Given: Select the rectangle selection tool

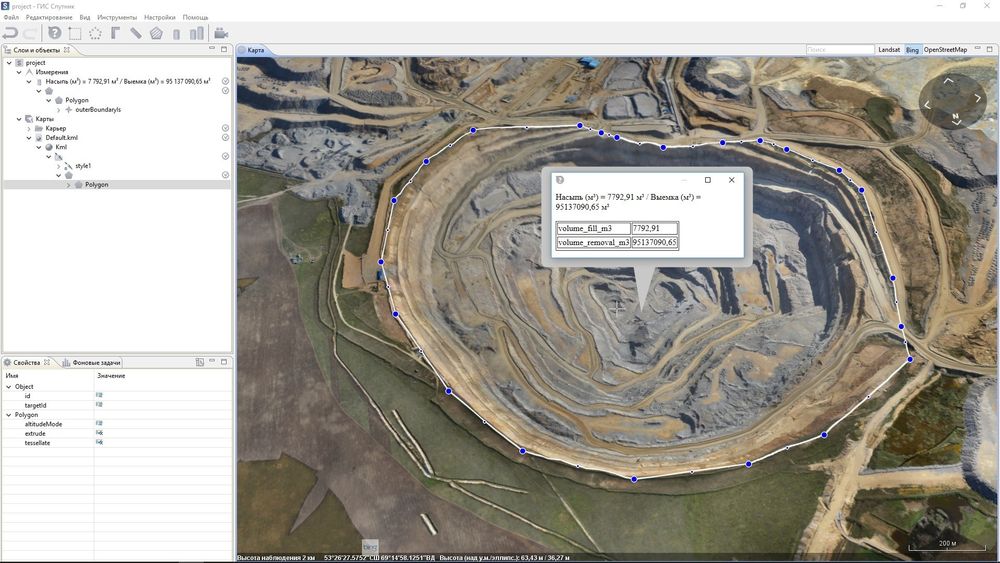Looking at the screenshot, I should point(75,33).
